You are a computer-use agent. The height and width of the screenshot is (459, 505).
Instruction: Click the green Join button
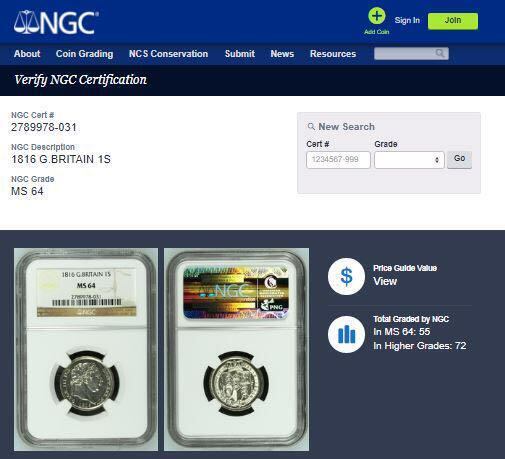pyautogui.click(x=453, y=21)
